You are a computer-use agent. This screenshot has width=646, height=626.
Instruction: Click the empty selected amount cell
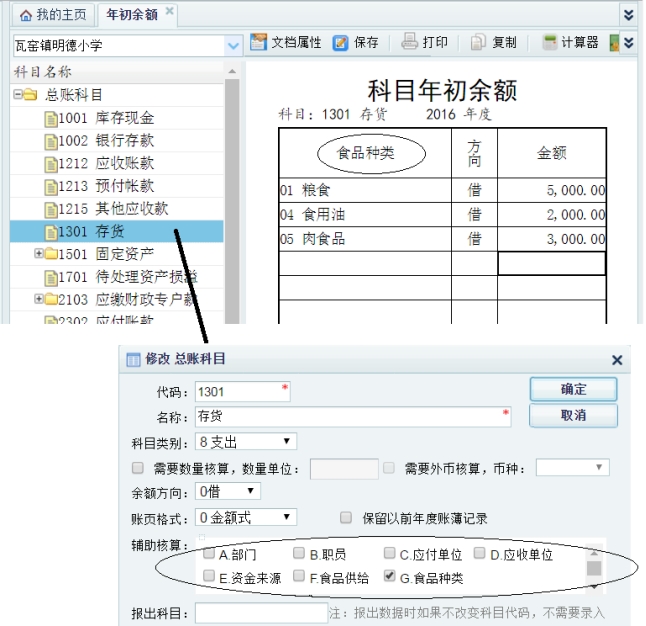point(552,263)
